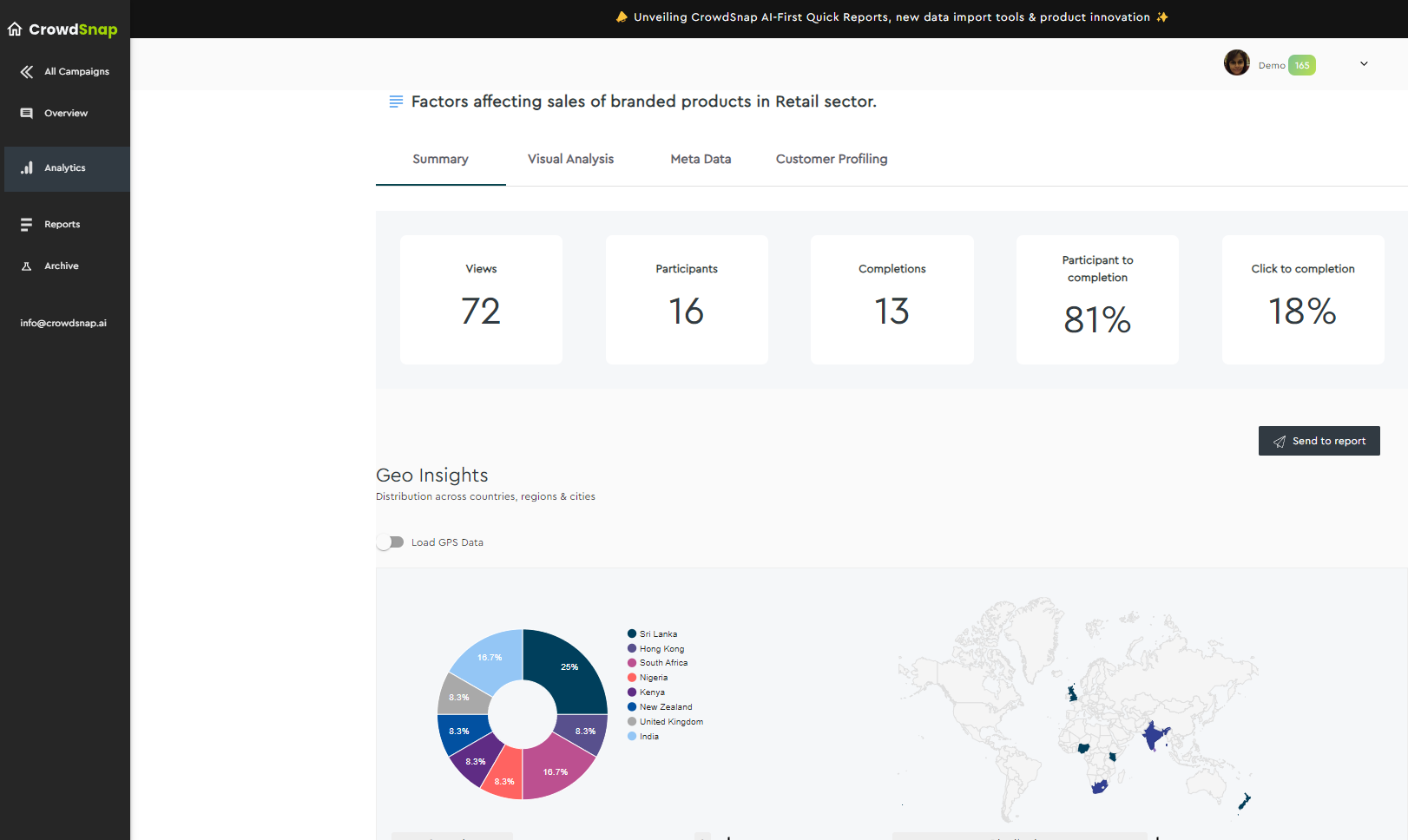Click the Completions card showing 13
Screen dimensions: 1408x840
(892, 299)
